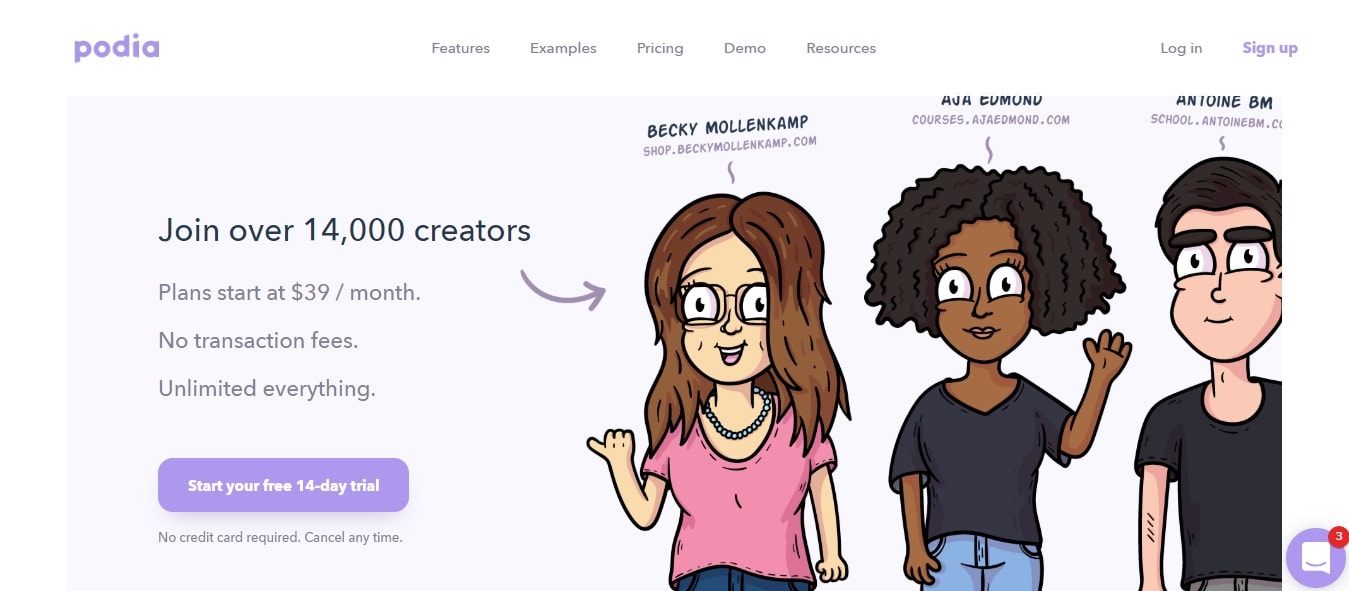Click the curved purple arrow graphic
The height and width of the screenshot is (591, 1349).
coord(563,288)
